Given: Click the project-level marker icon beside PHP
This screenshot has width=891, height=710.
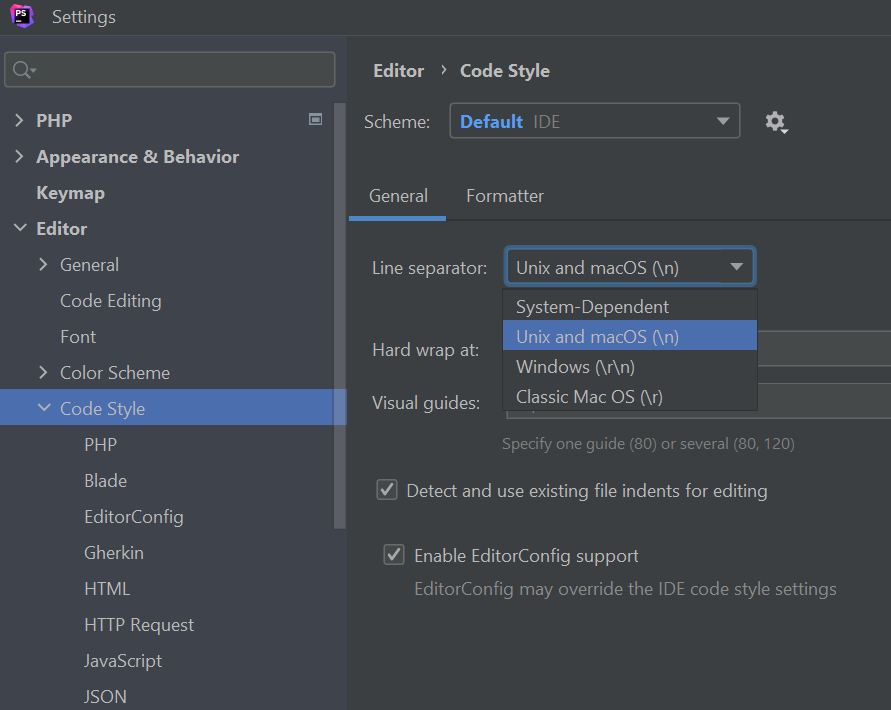Looking at the screenshot, I should click(x=315, y=119).
